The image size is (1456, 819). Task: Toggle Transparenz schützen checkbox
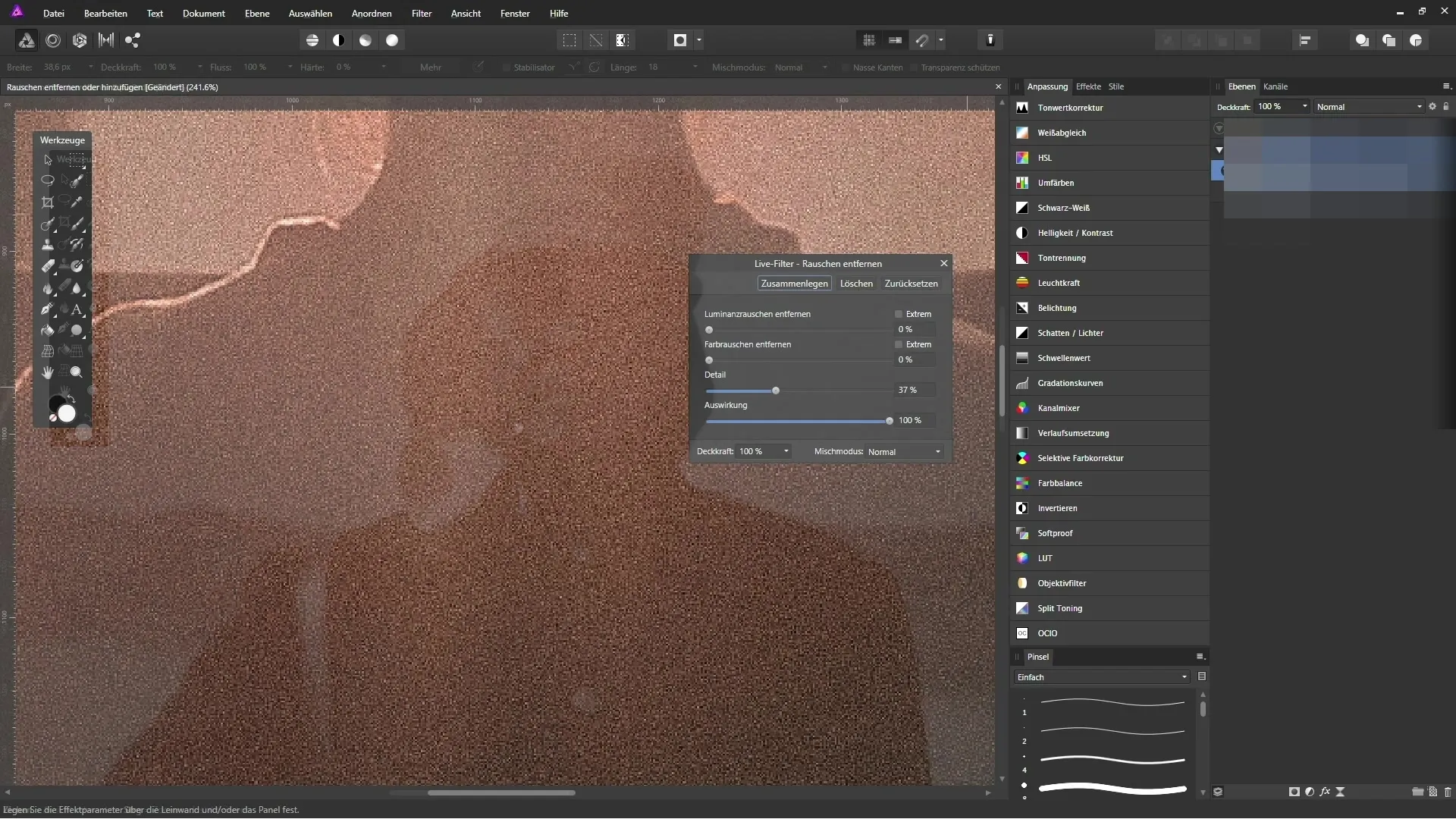[914, 67]
